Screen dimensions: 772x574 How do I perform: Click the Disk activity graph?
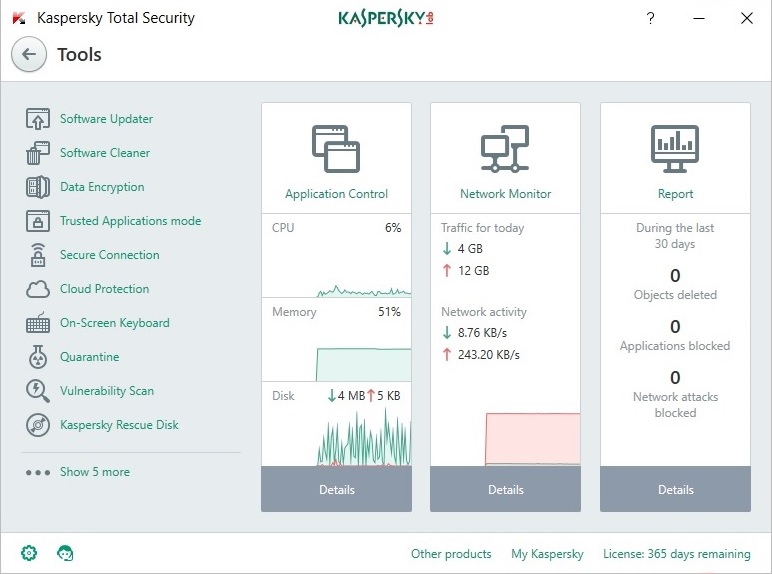[x=363, y=438]
